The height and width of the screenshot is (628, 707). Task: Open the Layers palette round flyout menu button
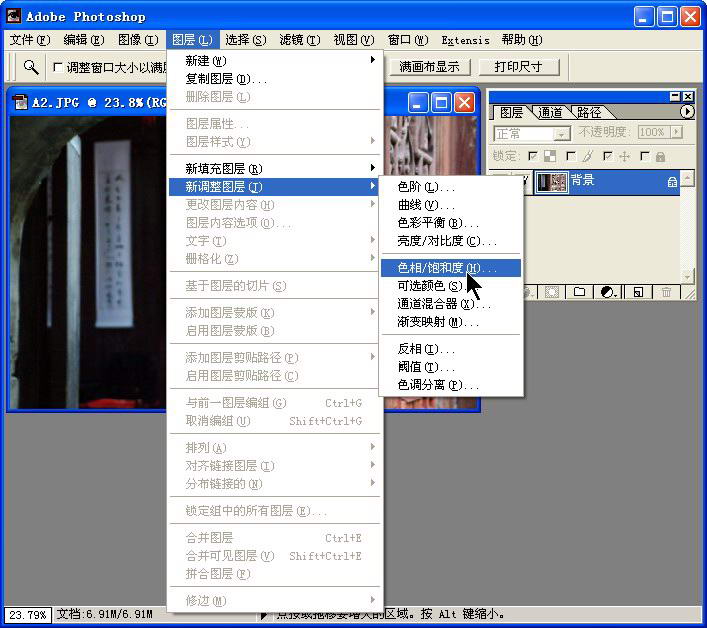(687, 112)
